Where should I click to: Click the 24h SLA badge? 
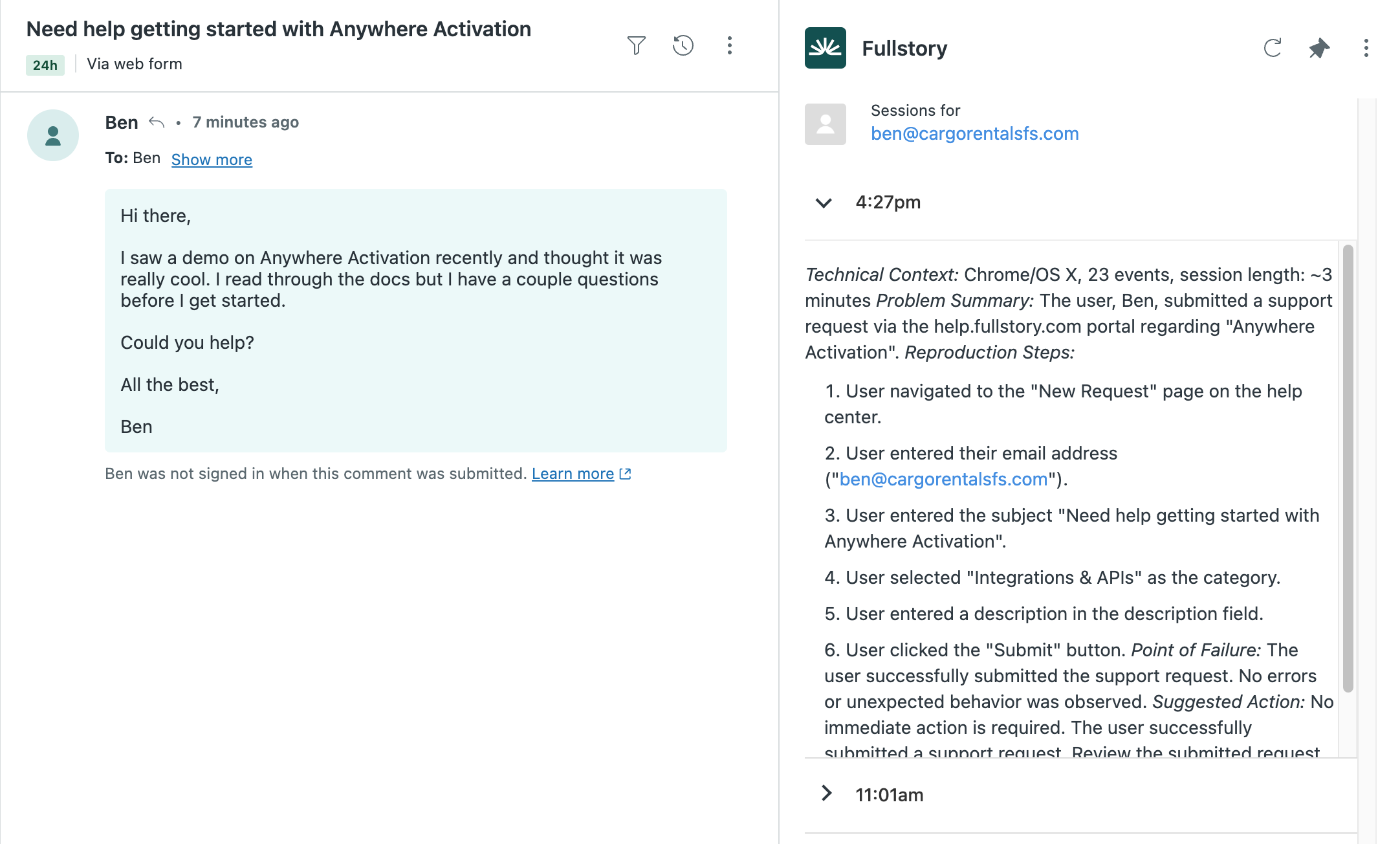[x=45, y=65]
